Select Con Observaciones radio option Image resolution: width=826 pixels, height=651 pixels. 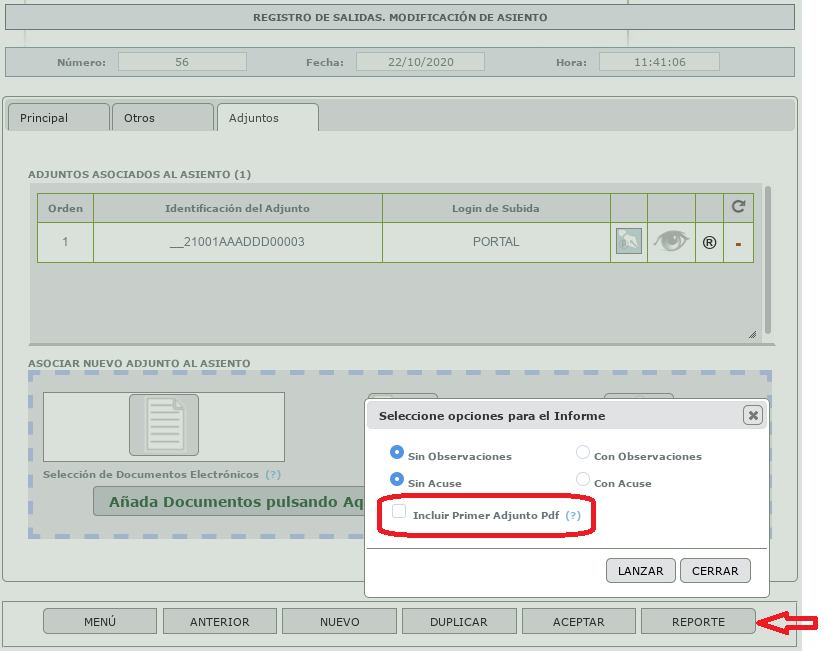[x=583, y=452]
